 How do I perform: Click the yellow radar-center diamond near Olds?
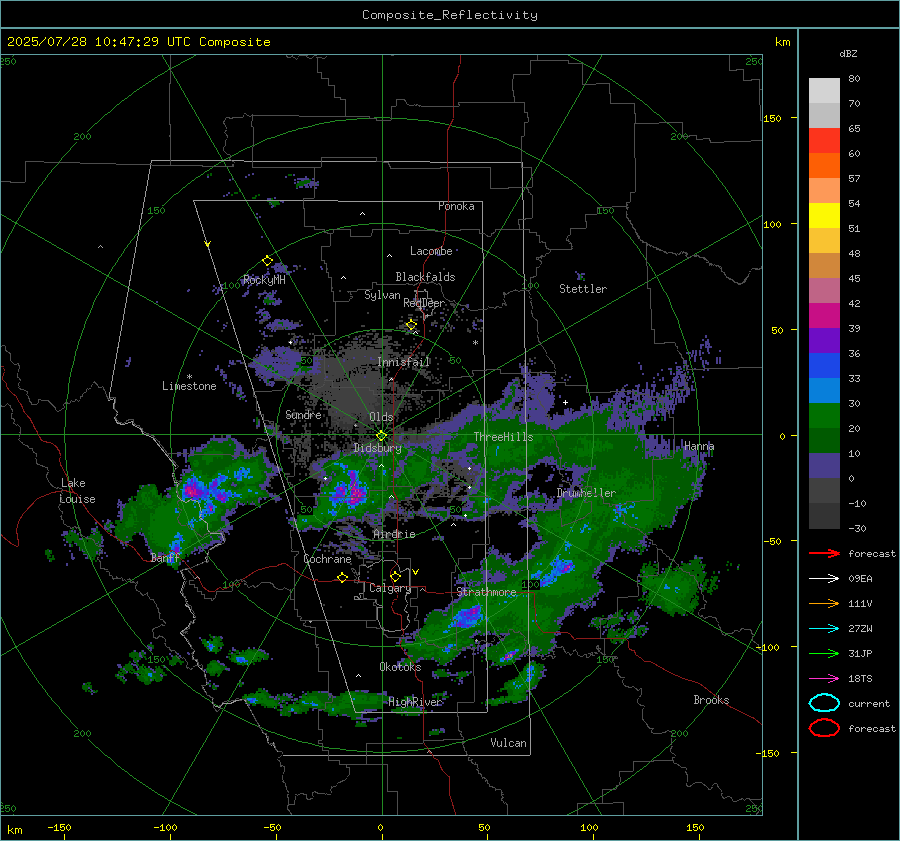381,436
